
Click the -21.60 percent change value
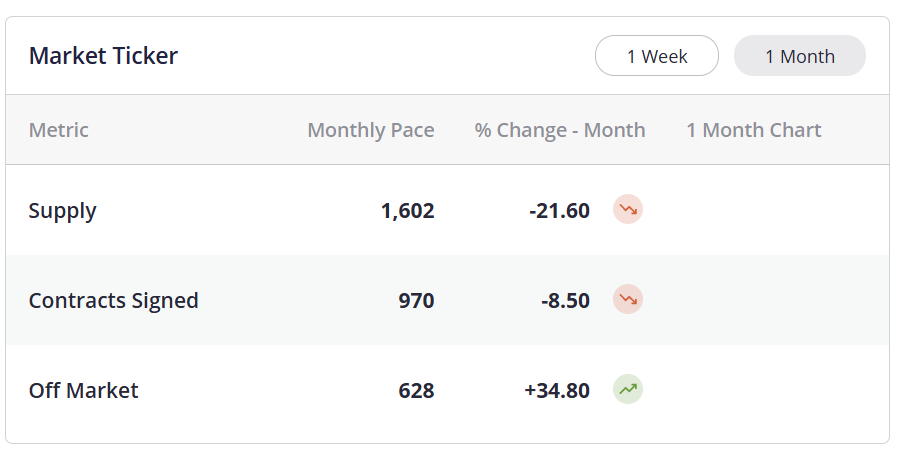(559, 210)
